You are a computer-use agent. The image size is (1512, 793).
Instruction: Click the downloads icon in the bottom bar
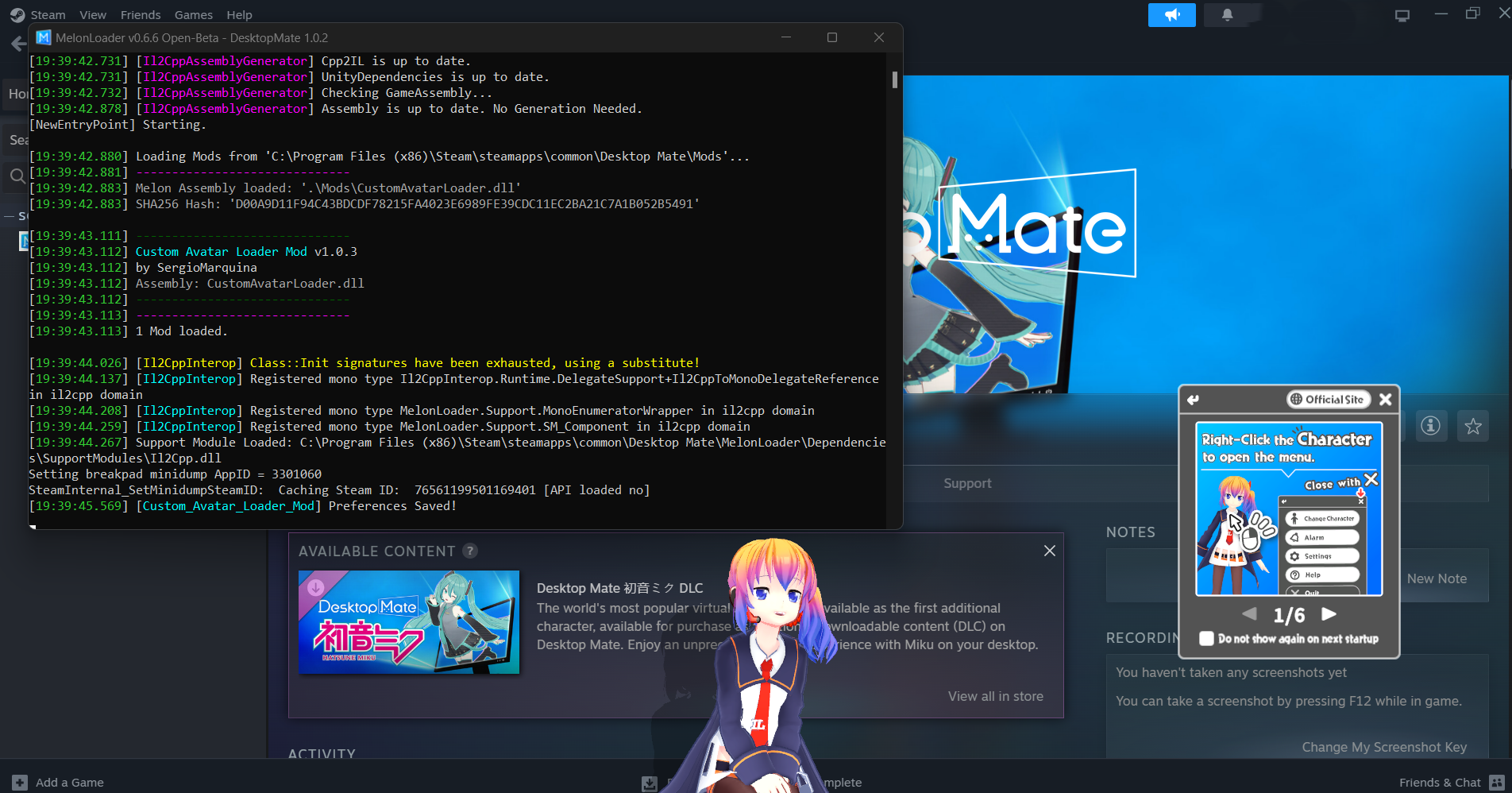pos(649,783)
